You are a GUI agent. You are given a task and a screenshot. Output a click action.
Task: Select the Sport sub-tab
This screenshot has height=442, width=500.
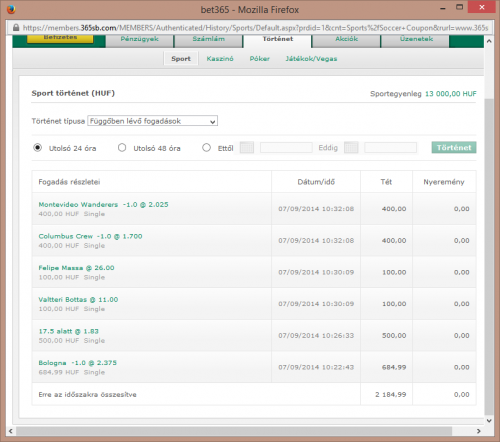tap(181, 59)
